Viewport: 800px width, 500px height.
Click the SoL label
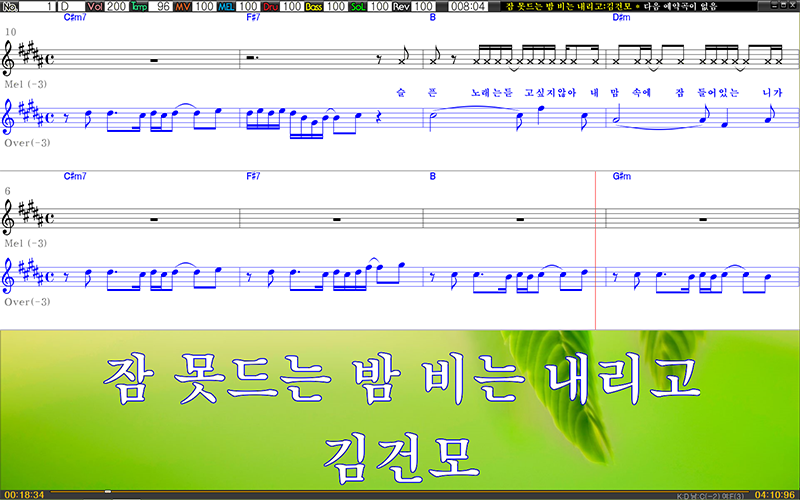[358, 6]
